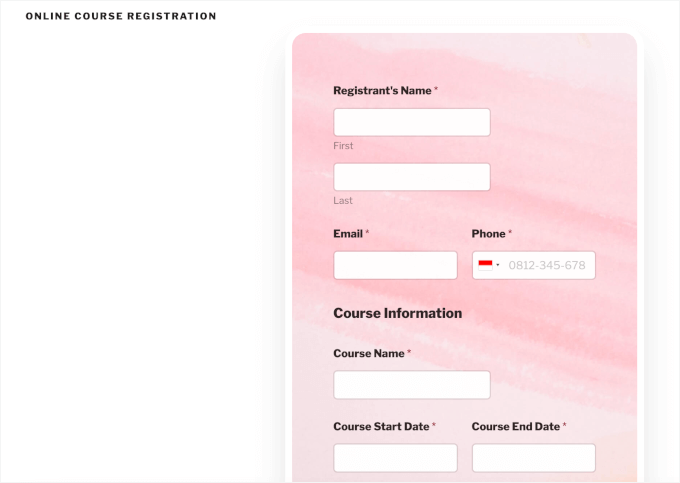
Task: Focus the Course Name text field
Action: pyautogui.click(x=411, y=385)
